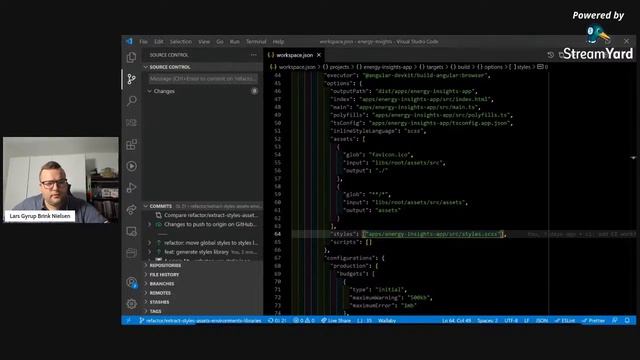Open the View menu
The height and width of the screenshot is (360, 640).
point(204,42)
